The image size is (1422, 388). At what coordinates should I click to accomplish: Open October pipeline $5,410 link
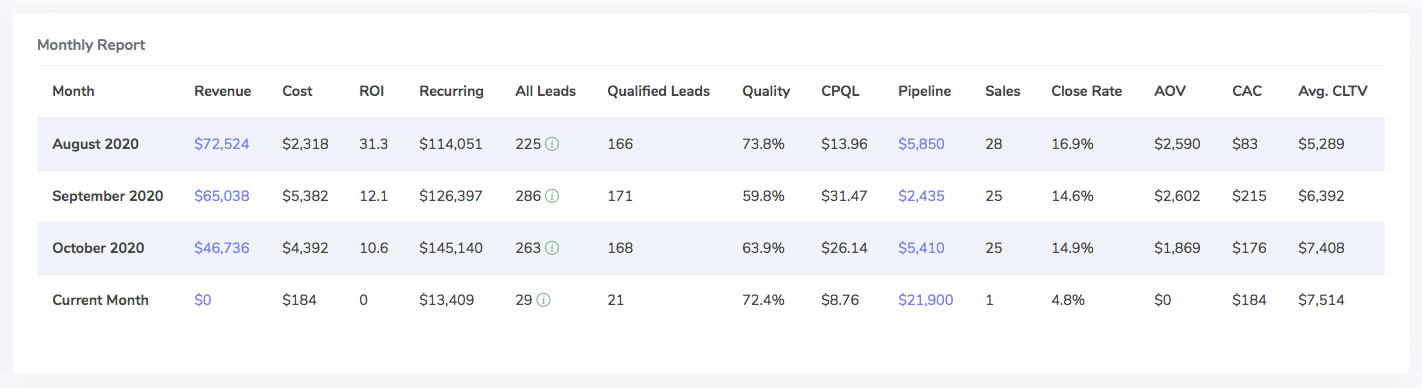tap(921, 248)
